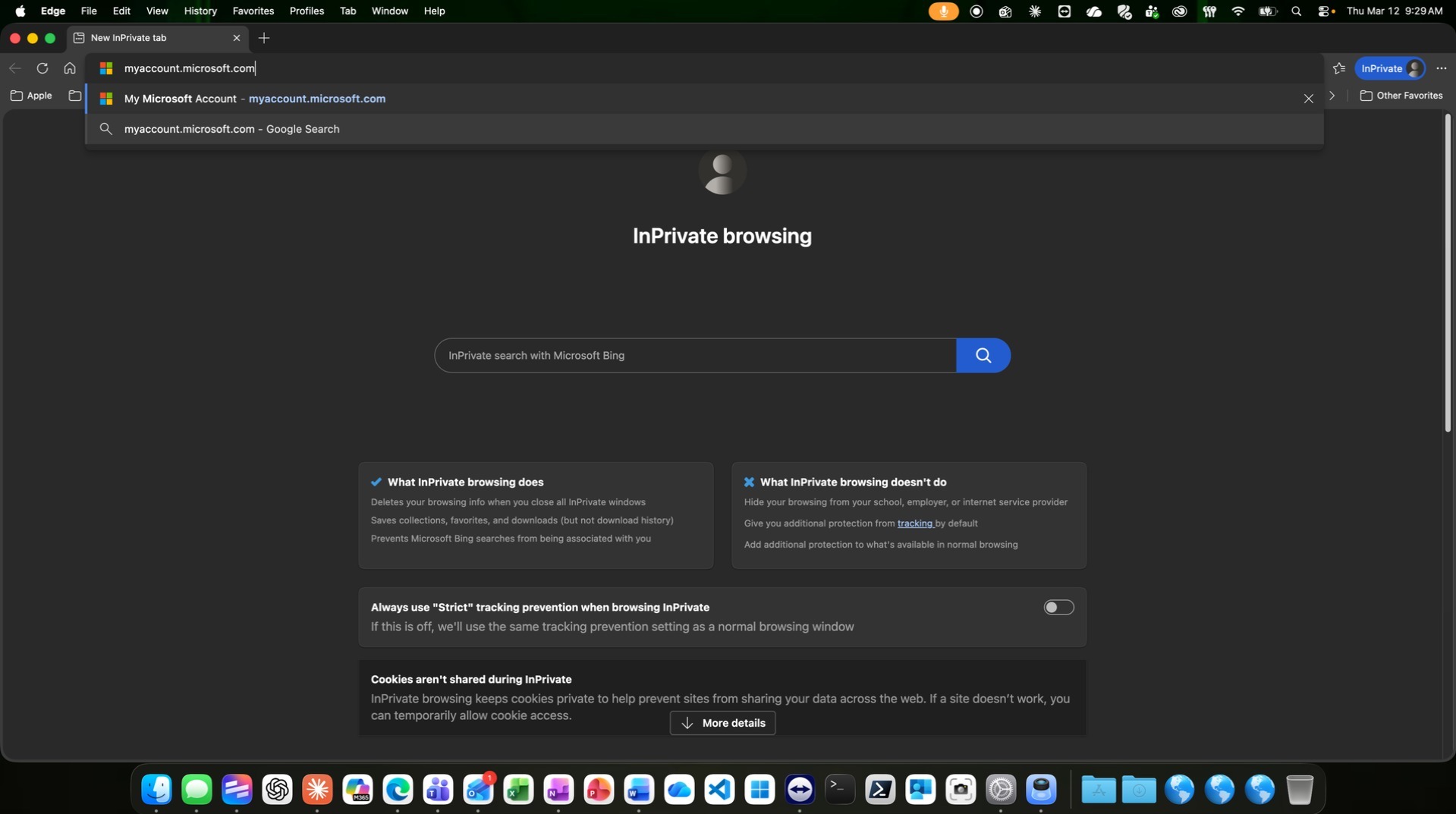Open the Edge application menu
This screenshot has width=1456, height=814.
(53, 11)
